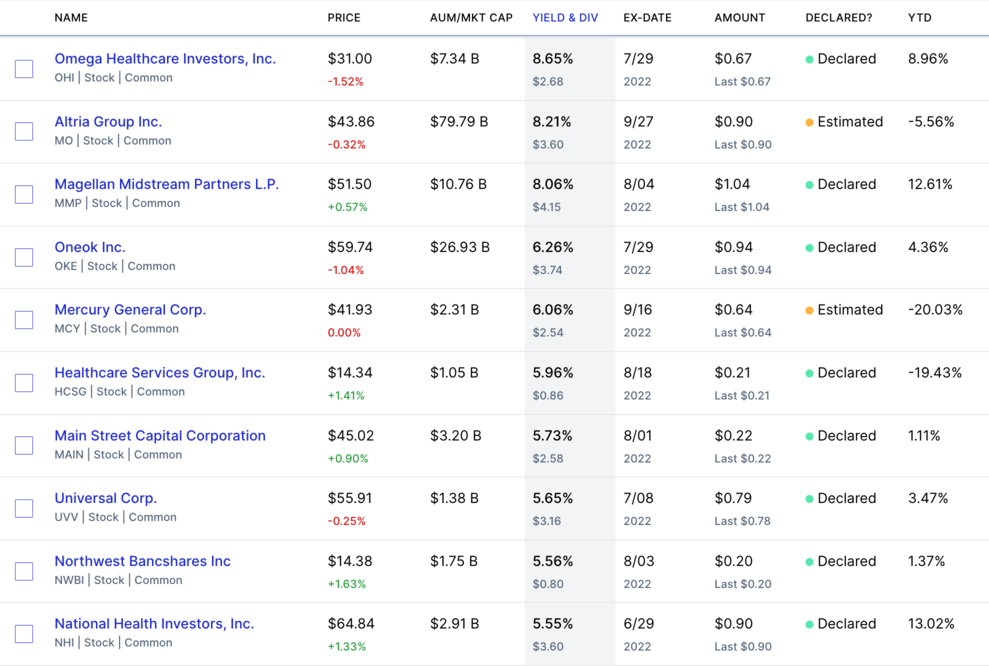Open Omega Healthcare Investors, Inc. link
The height and width of the screenshot is (666, 989).
(165, 59)
